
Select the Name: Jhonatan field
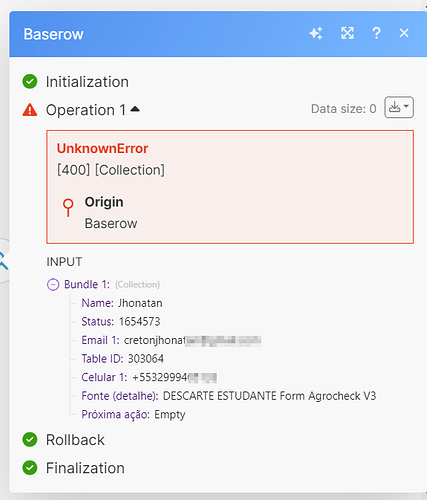(122, 303)
